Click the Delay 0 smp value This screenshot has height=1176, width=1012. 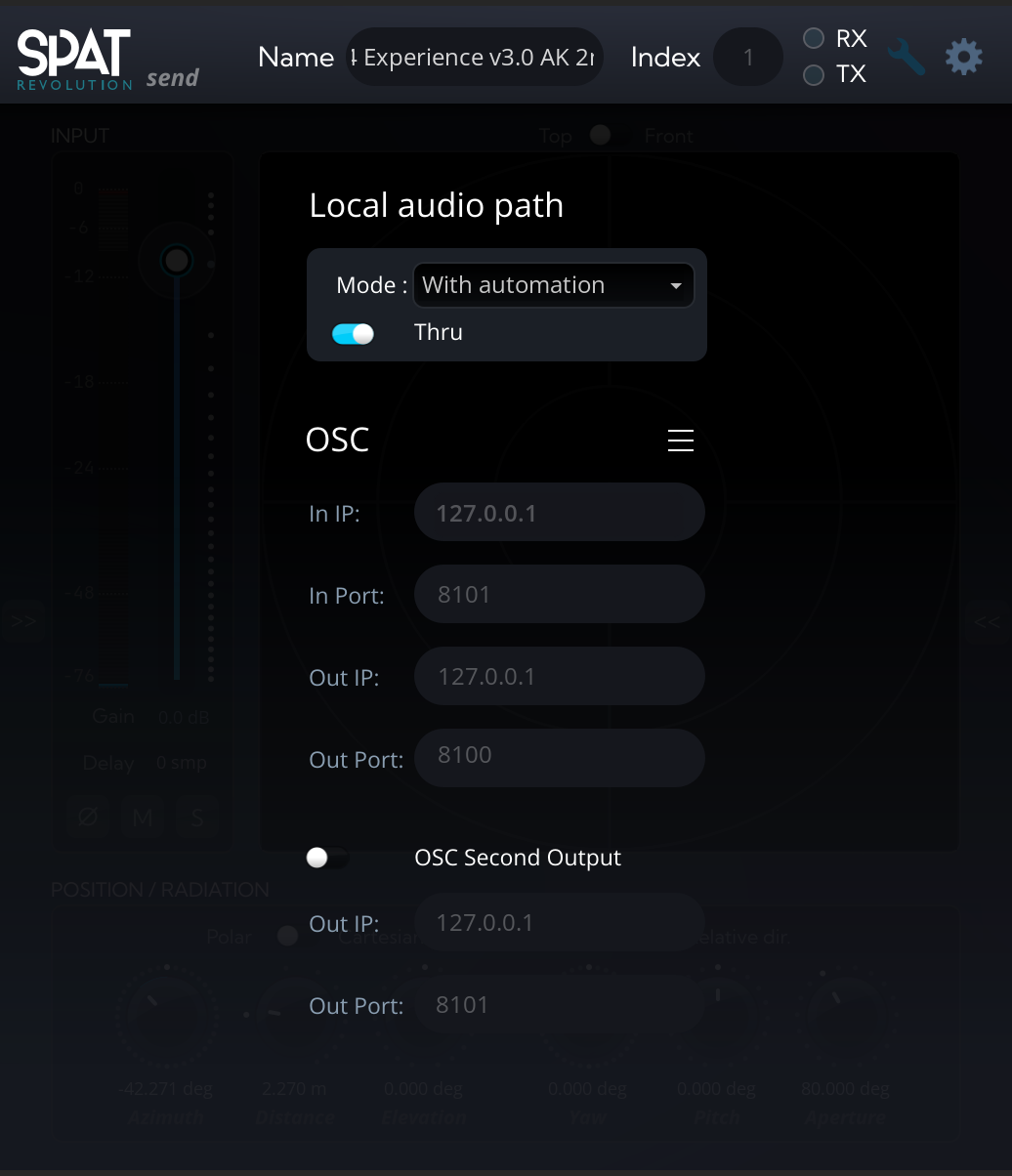181,763
